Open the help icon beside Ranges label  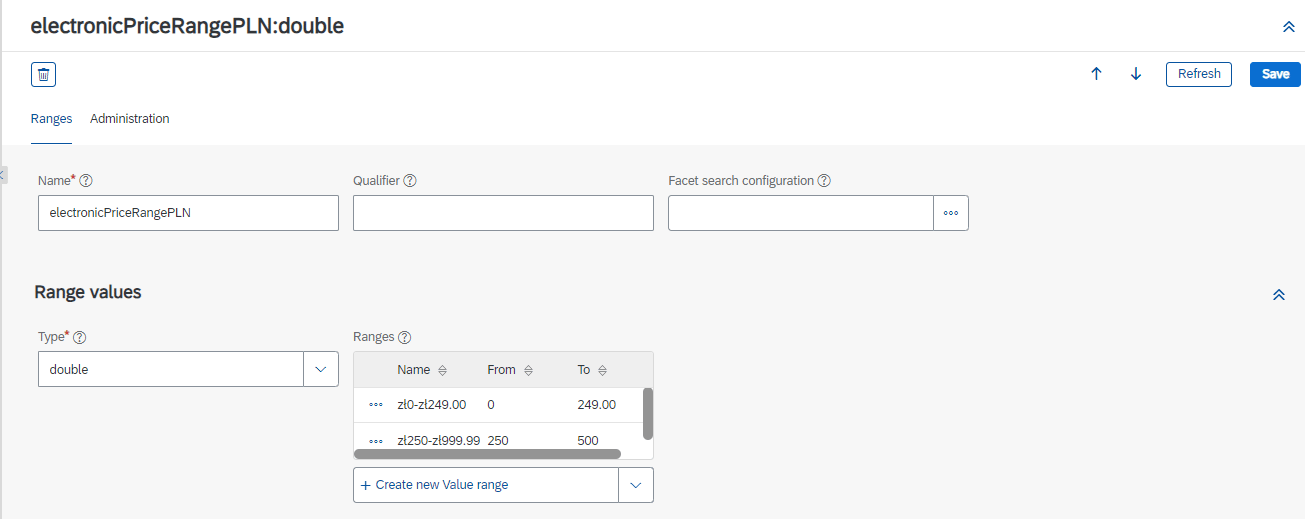pos(405,337)
